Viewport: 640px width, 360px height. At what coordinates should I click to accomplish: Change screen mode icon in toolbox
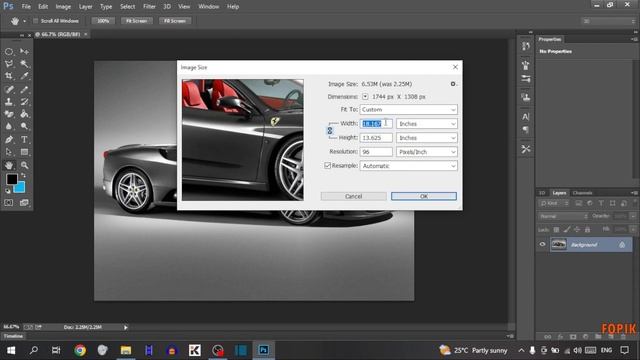coord(24,202)
